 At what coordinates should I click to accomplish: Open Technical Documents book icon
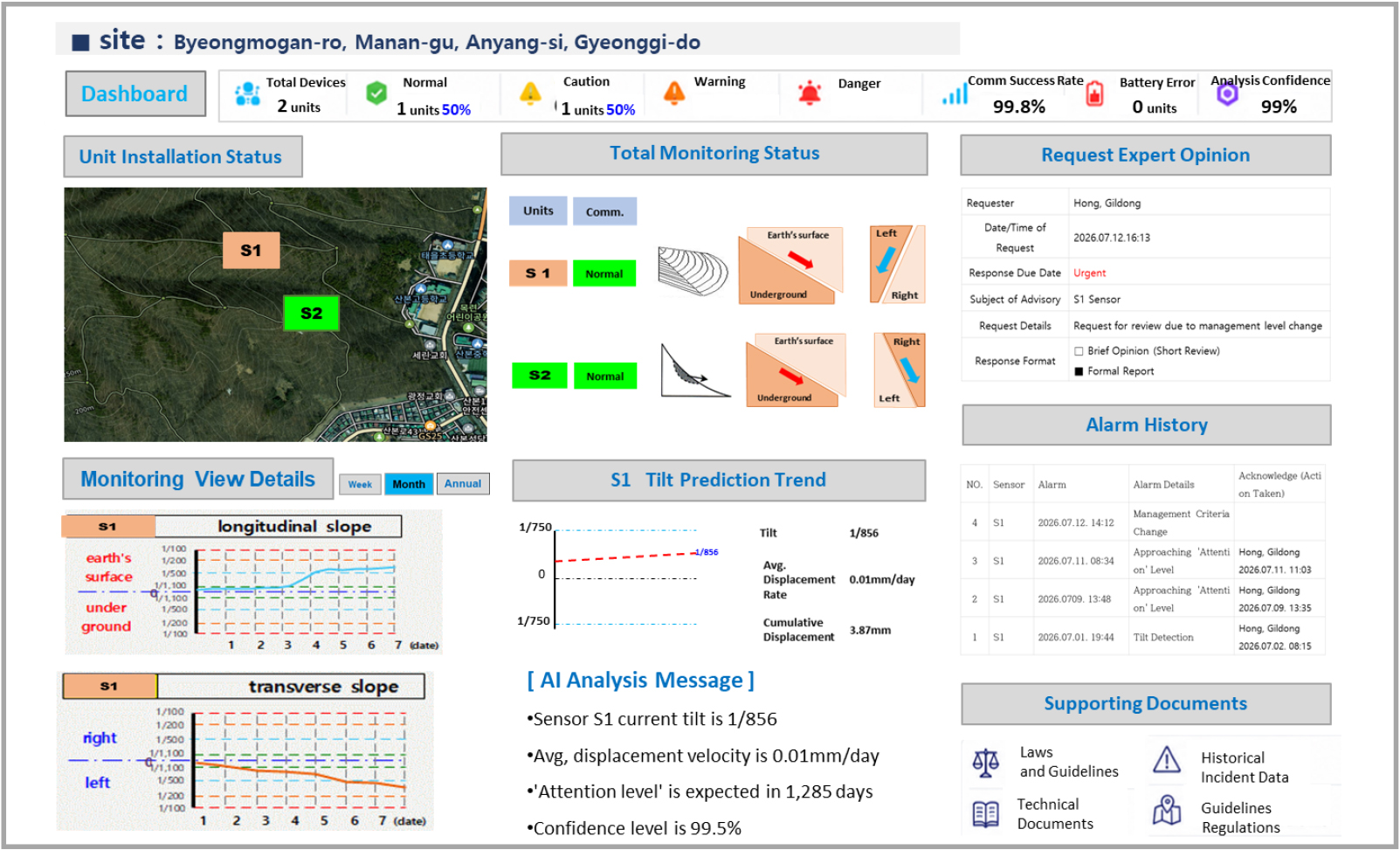point(986,814)
